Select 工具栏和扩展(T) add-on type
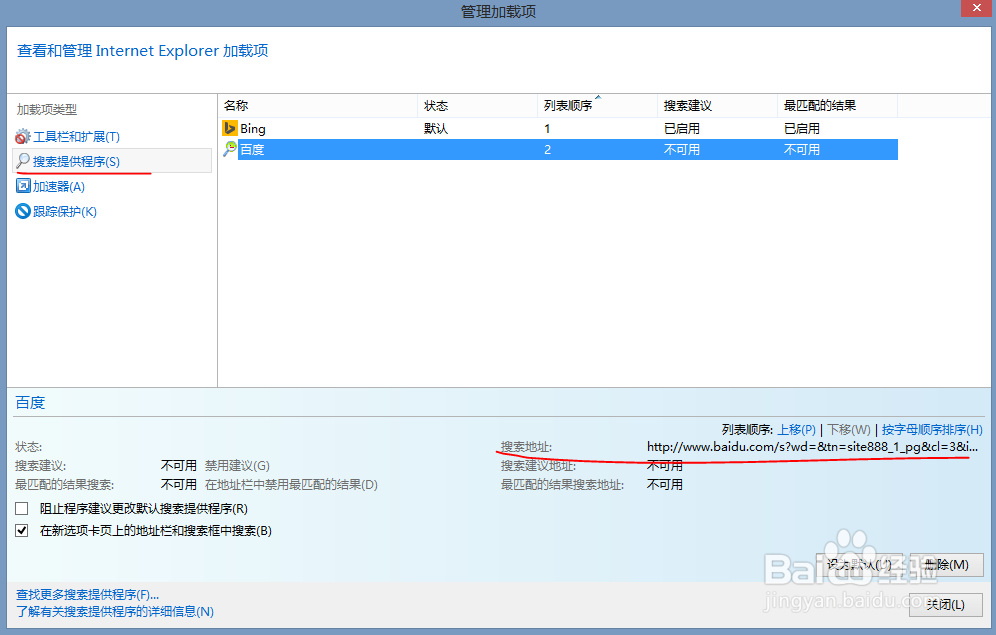 (76, 137)
